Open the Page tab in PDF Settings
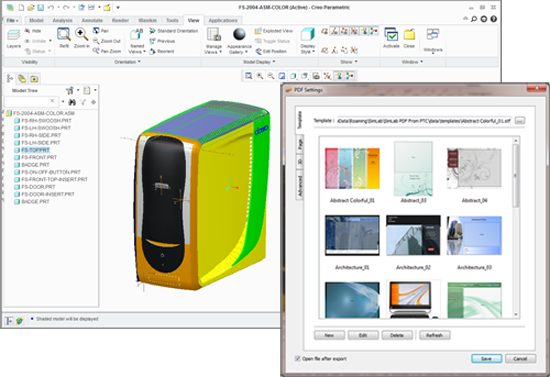 [300, 144]
